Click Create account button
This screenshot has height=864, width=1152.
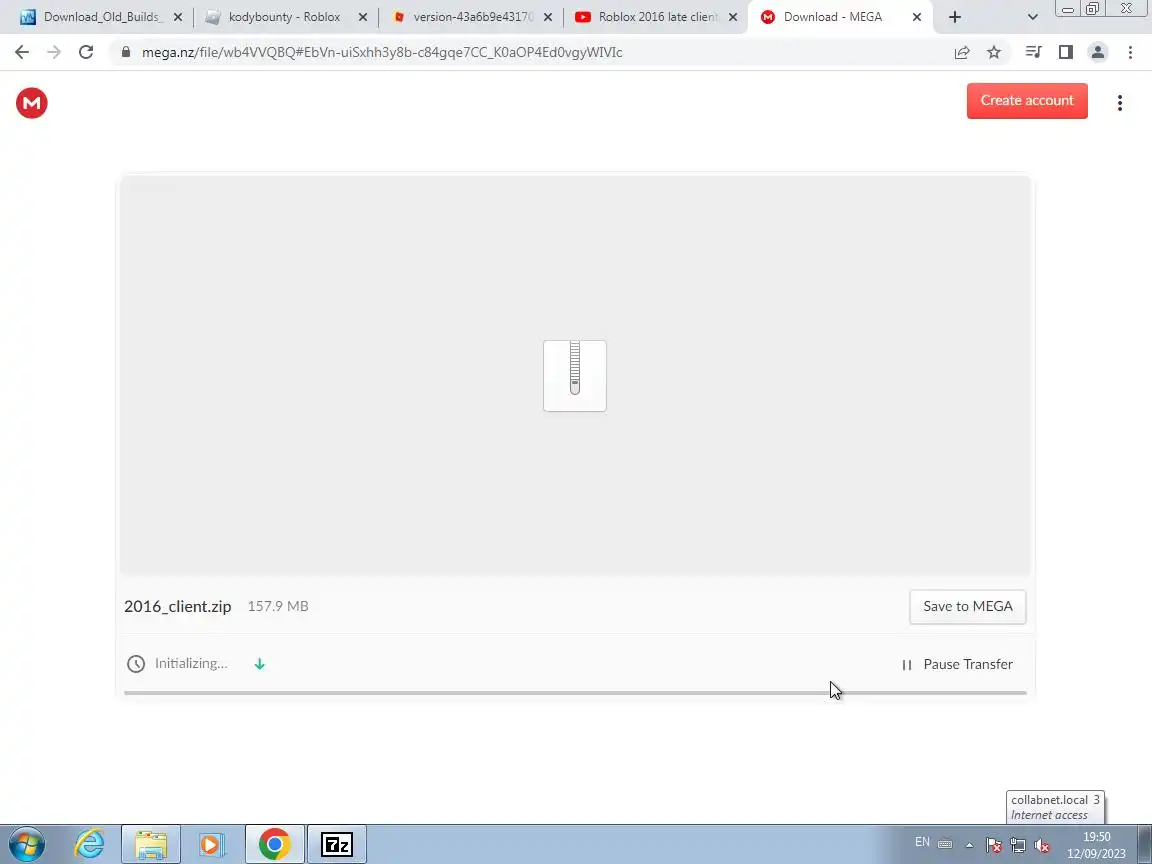pyautogui.click(x=1027, y=101)
